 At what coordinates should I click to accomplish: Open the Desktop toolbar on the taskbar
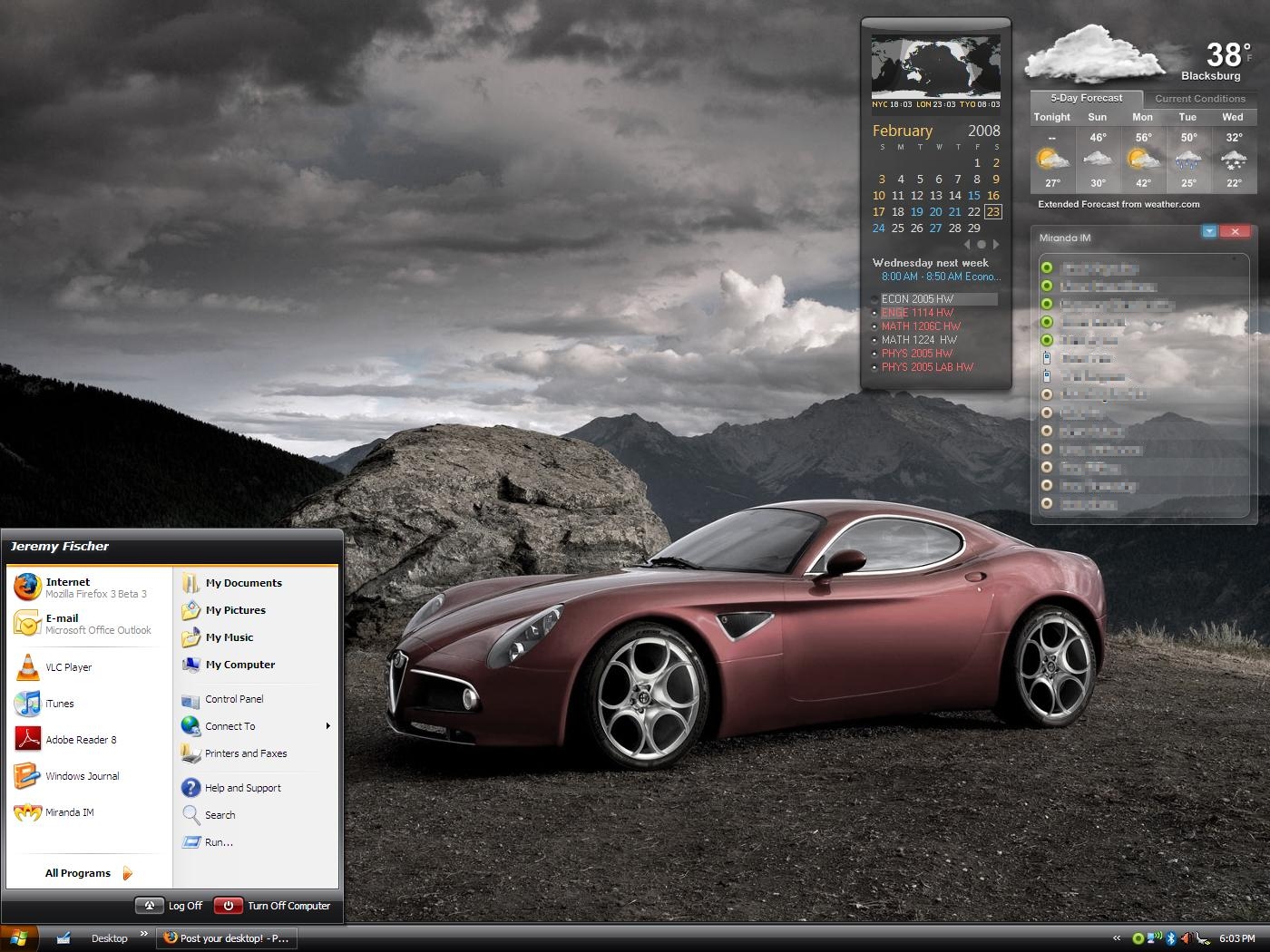coord(110,938)
